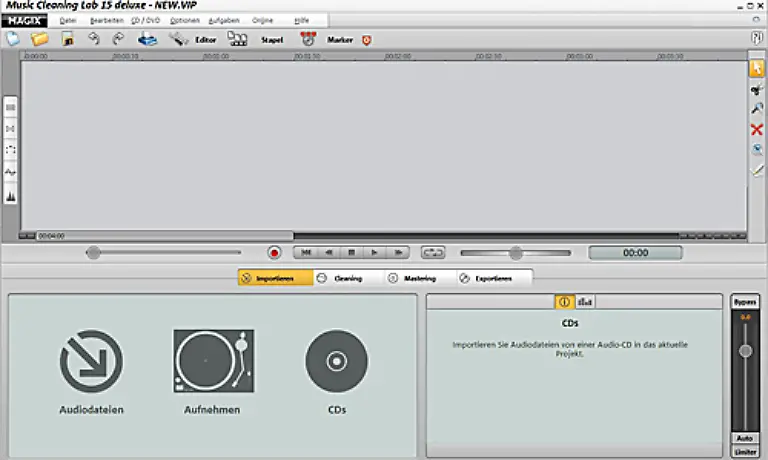
Task: Click the red shield icon after Marker
Action: [x=366, y=40]
